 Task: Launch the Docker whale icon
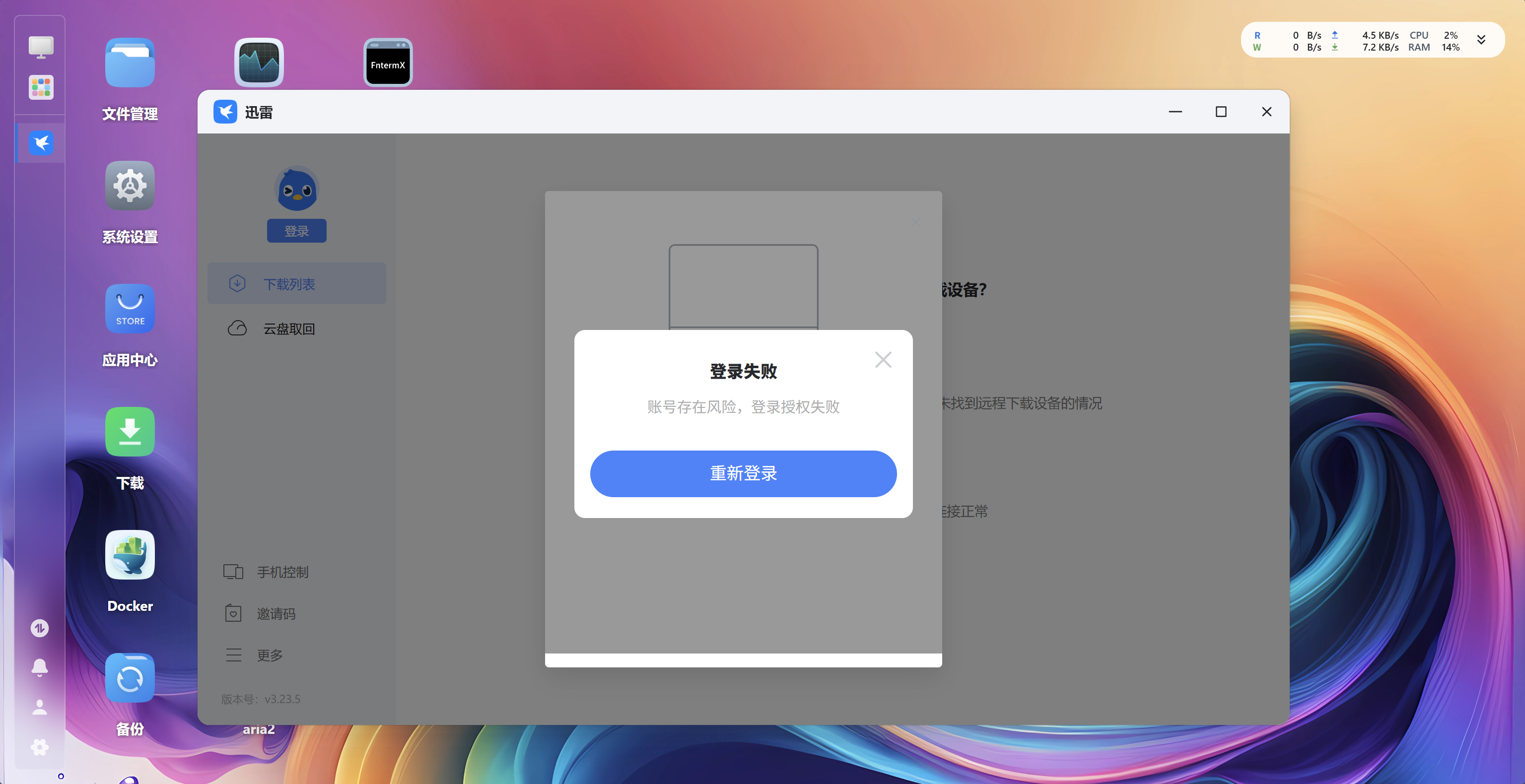point(130,554)
